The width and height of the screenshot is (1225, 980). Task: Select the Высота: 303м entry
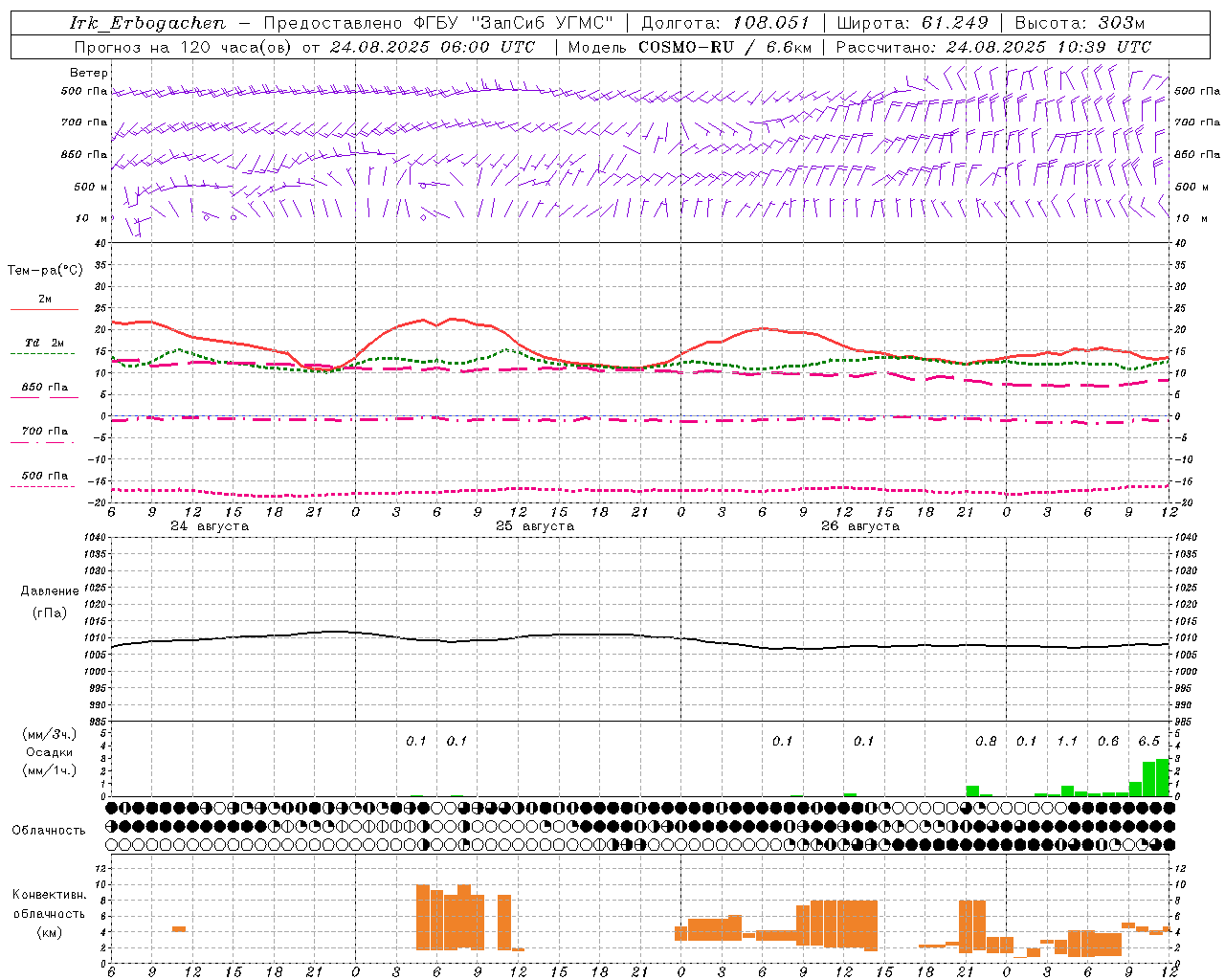1080,23
